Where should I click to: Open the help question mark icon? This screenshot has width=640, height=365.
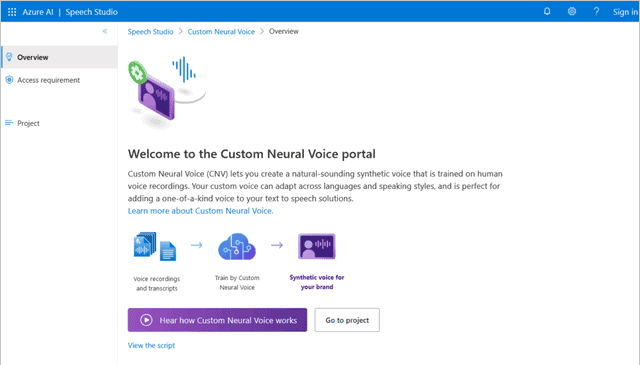click(x=596, y=11)
